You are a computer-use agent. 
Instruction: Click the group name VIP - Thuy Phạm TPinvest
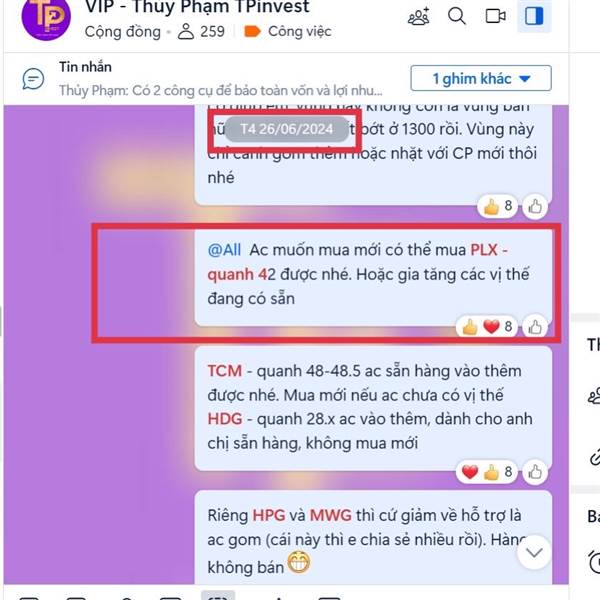pos(197,7)
